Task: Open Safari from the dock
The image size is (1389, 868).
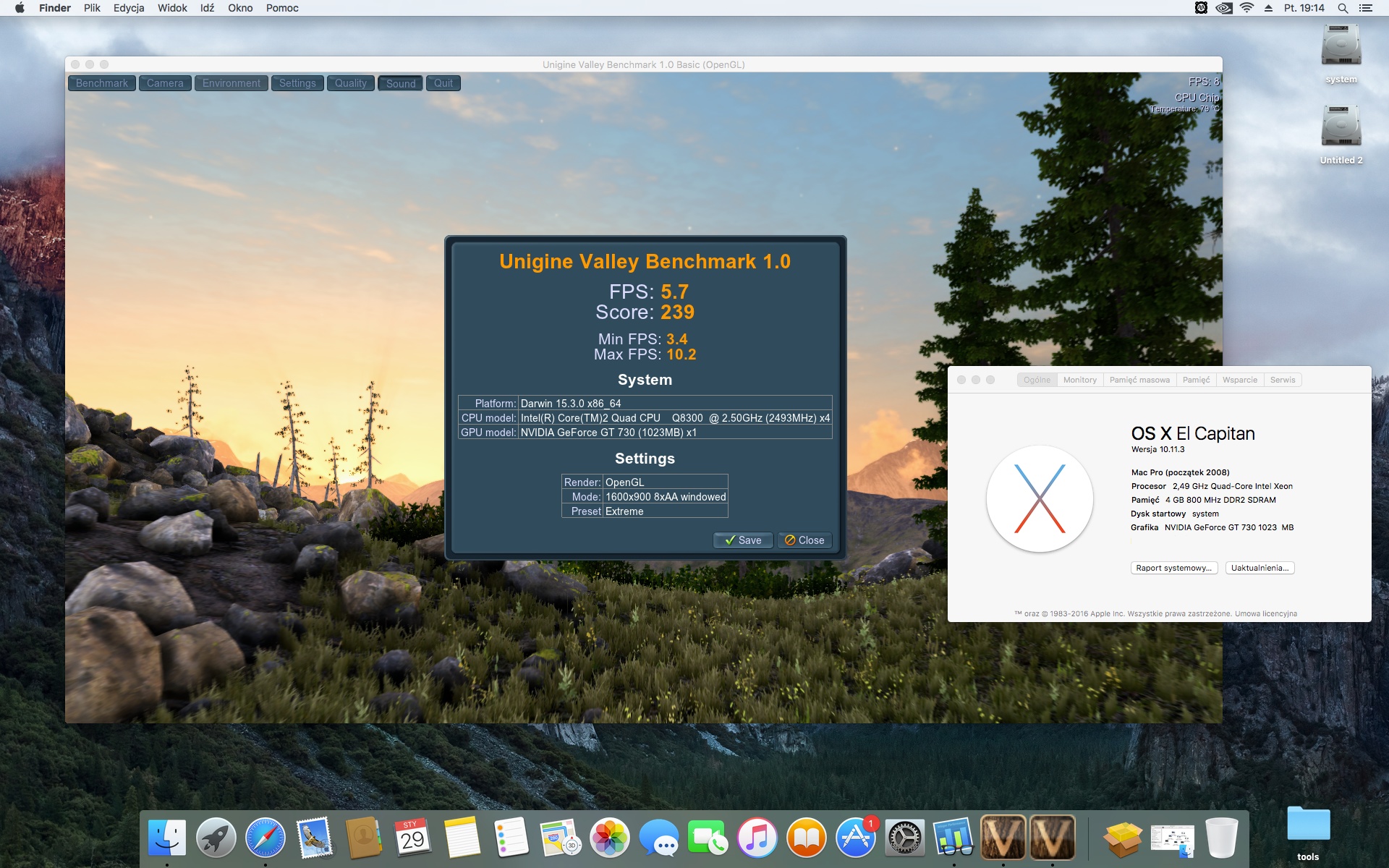Action: tap(265, 838)
